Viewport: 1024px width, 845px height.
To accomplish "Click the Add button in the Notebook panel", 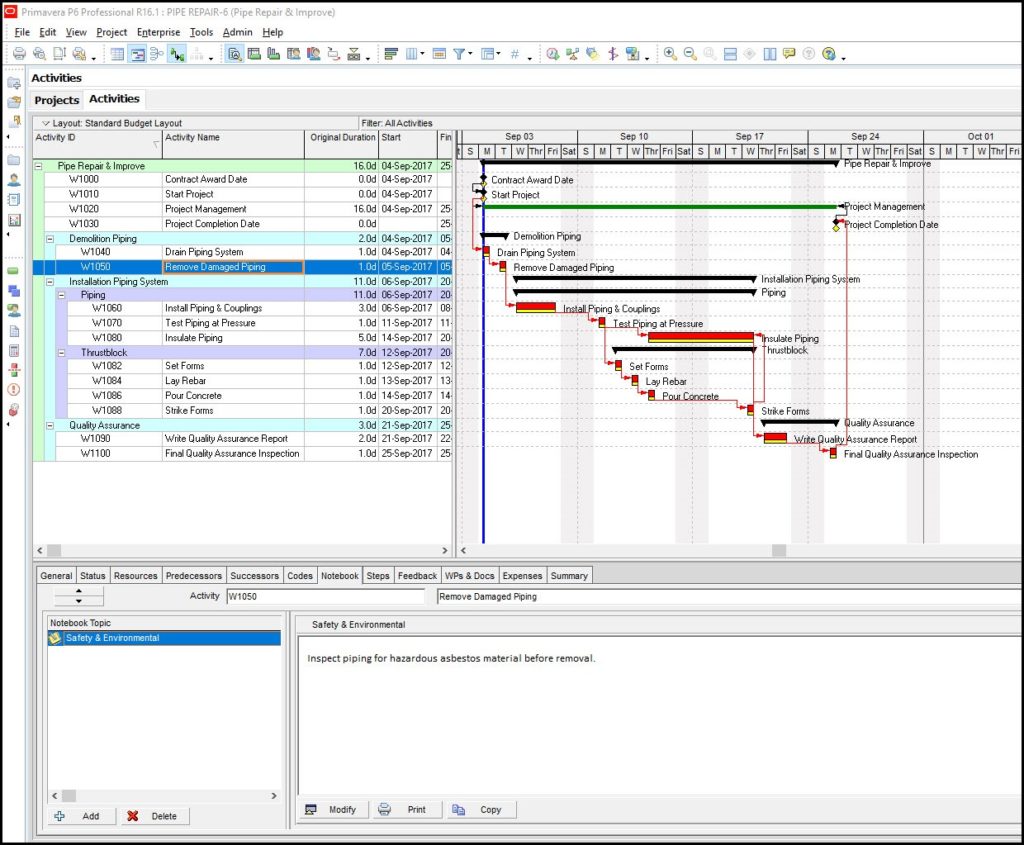I will [x=78, y=816].
